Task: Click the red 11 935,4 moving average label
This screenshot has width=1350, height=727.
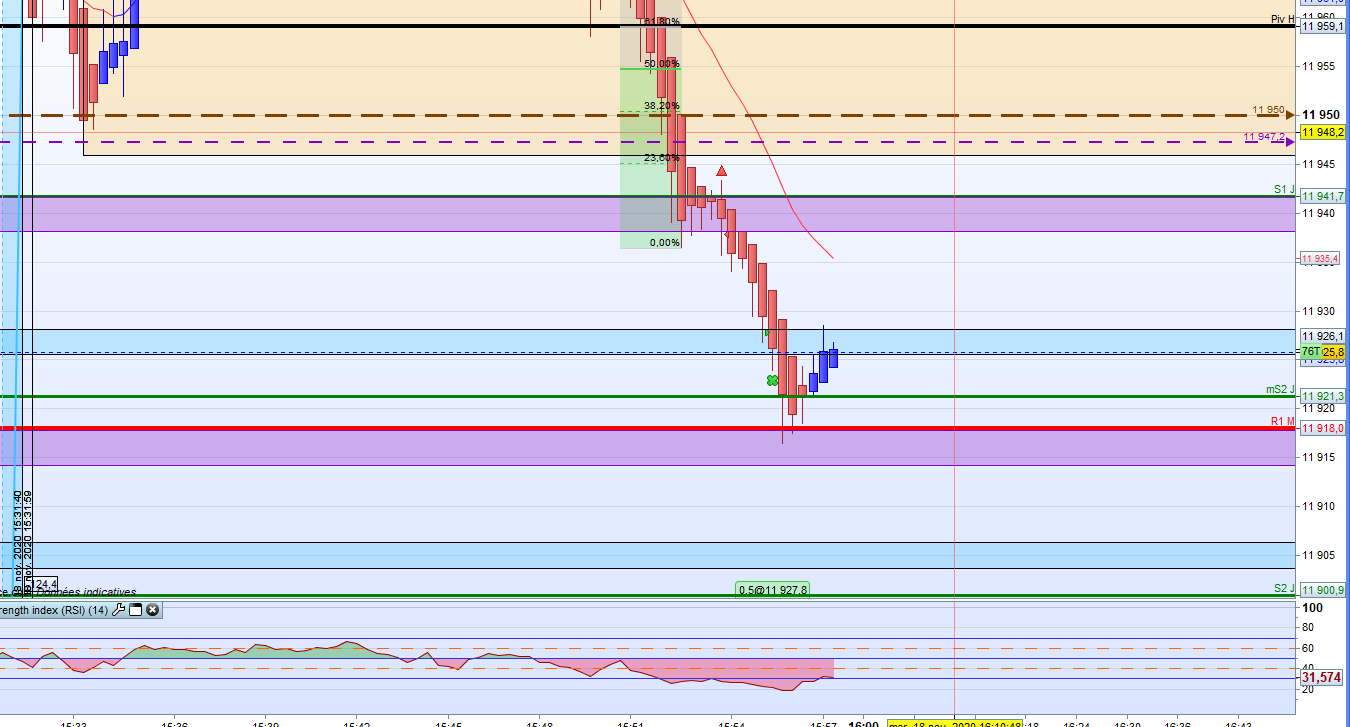Action: tap(1322, 259)
